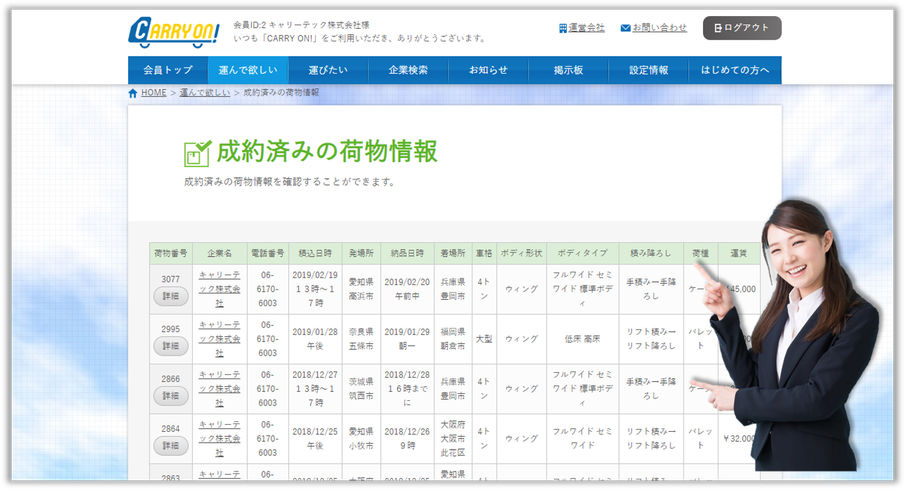This screenshot has height=490, width=905.
Task: Open 設定情報 in the navigation bar
Action: pyautogui.click(x=649, y=70)
